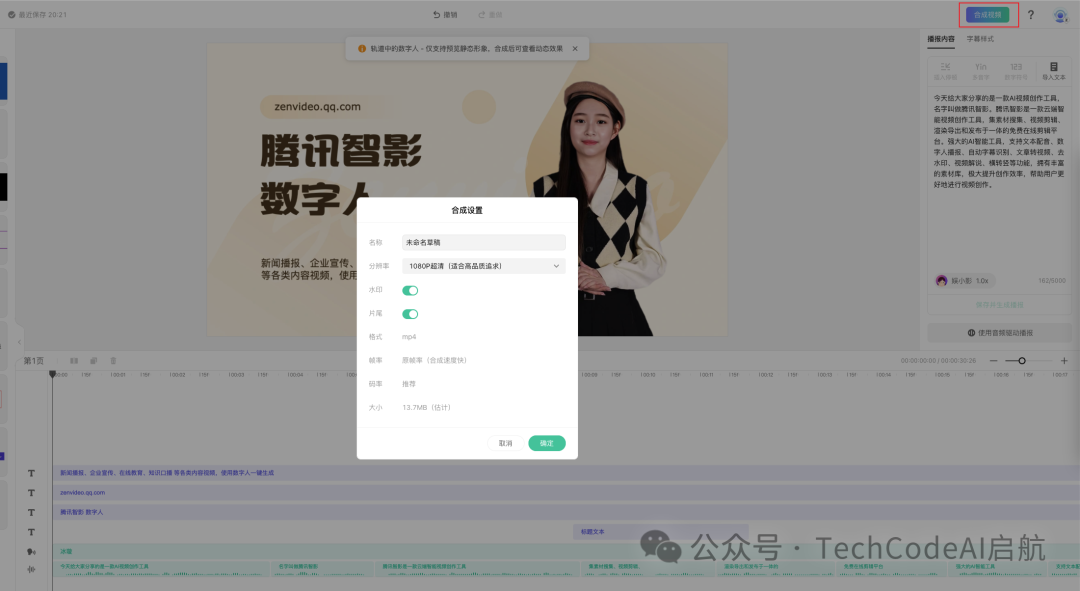Click the second text track T icon
This screenshot has height=591, width=1080.
(31, 492)
